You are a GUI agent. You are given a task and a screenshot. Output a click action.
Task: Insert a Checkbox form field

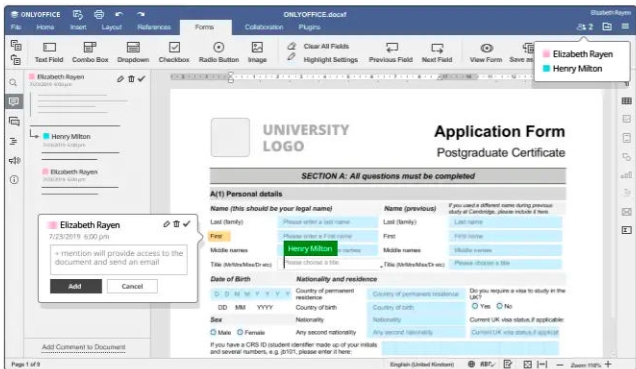(x=174, y=53)
